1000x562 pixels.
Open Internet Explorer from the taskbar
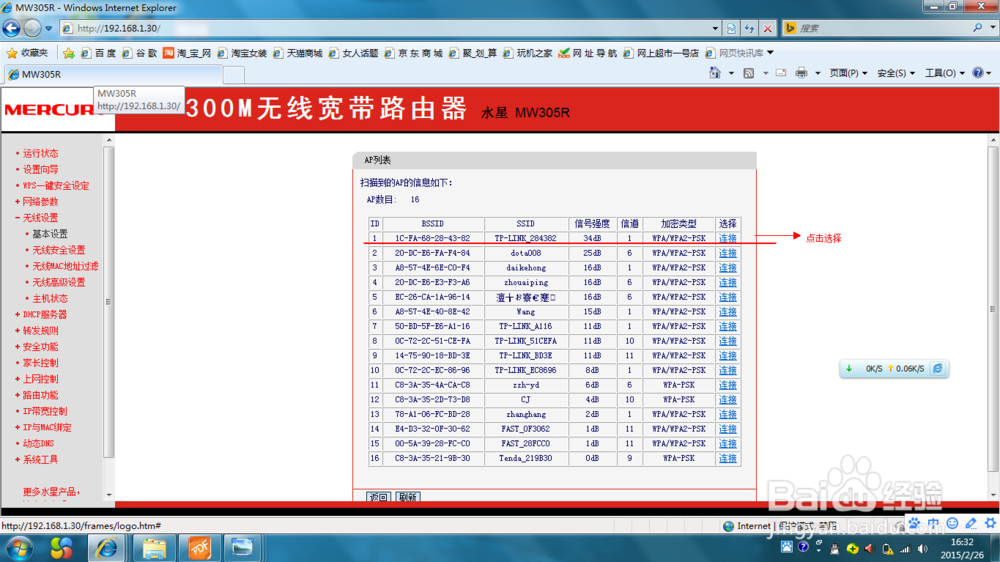[x=107, y=548]
